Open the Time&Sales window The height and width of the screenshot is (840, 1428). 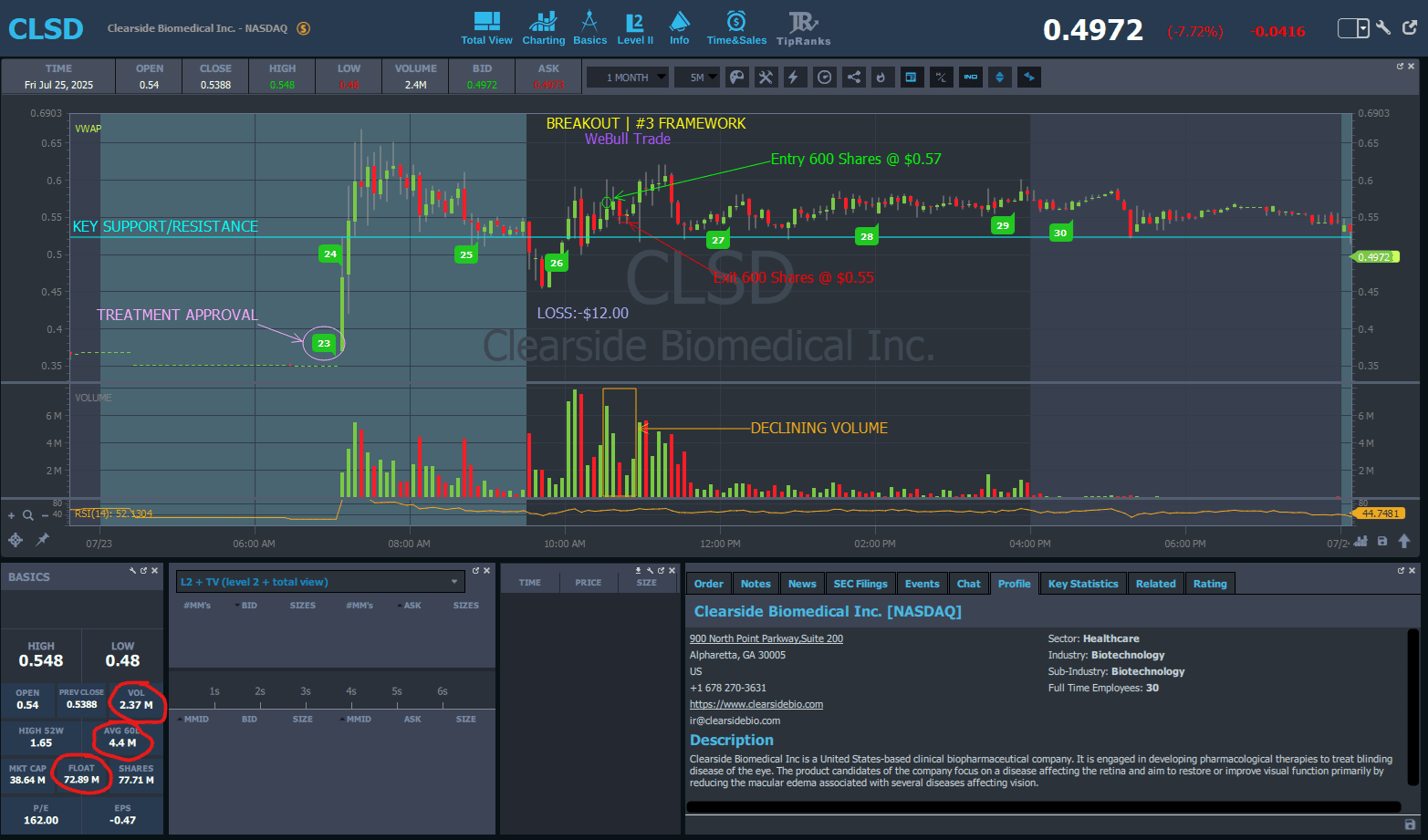pos(736,28)
